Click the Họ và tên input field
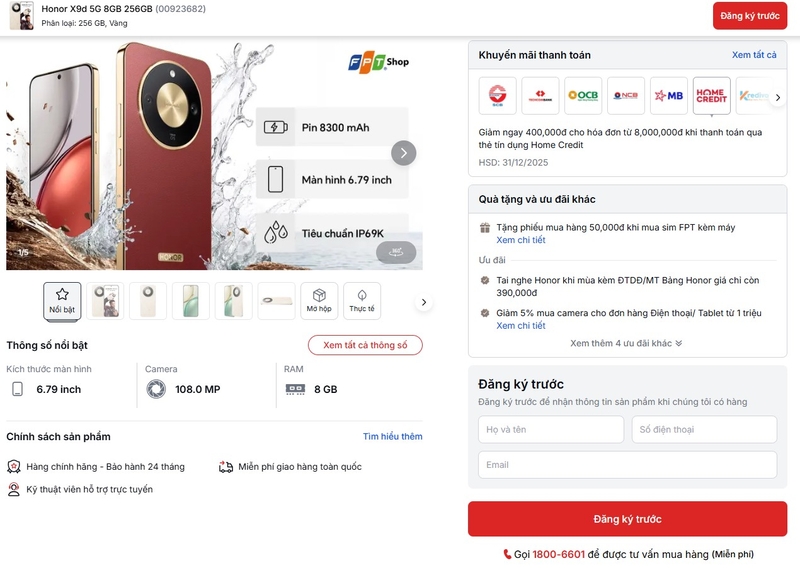Image resolution: width=800 pixels, height=568 pixels. 551,430
